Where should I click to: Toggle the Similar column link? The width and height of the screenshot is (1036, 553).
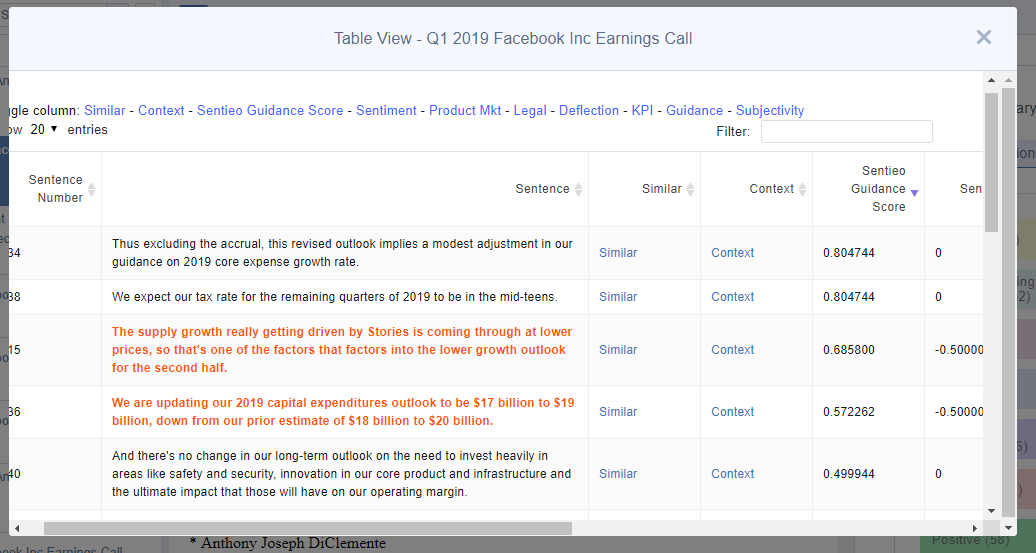[104, 110]
